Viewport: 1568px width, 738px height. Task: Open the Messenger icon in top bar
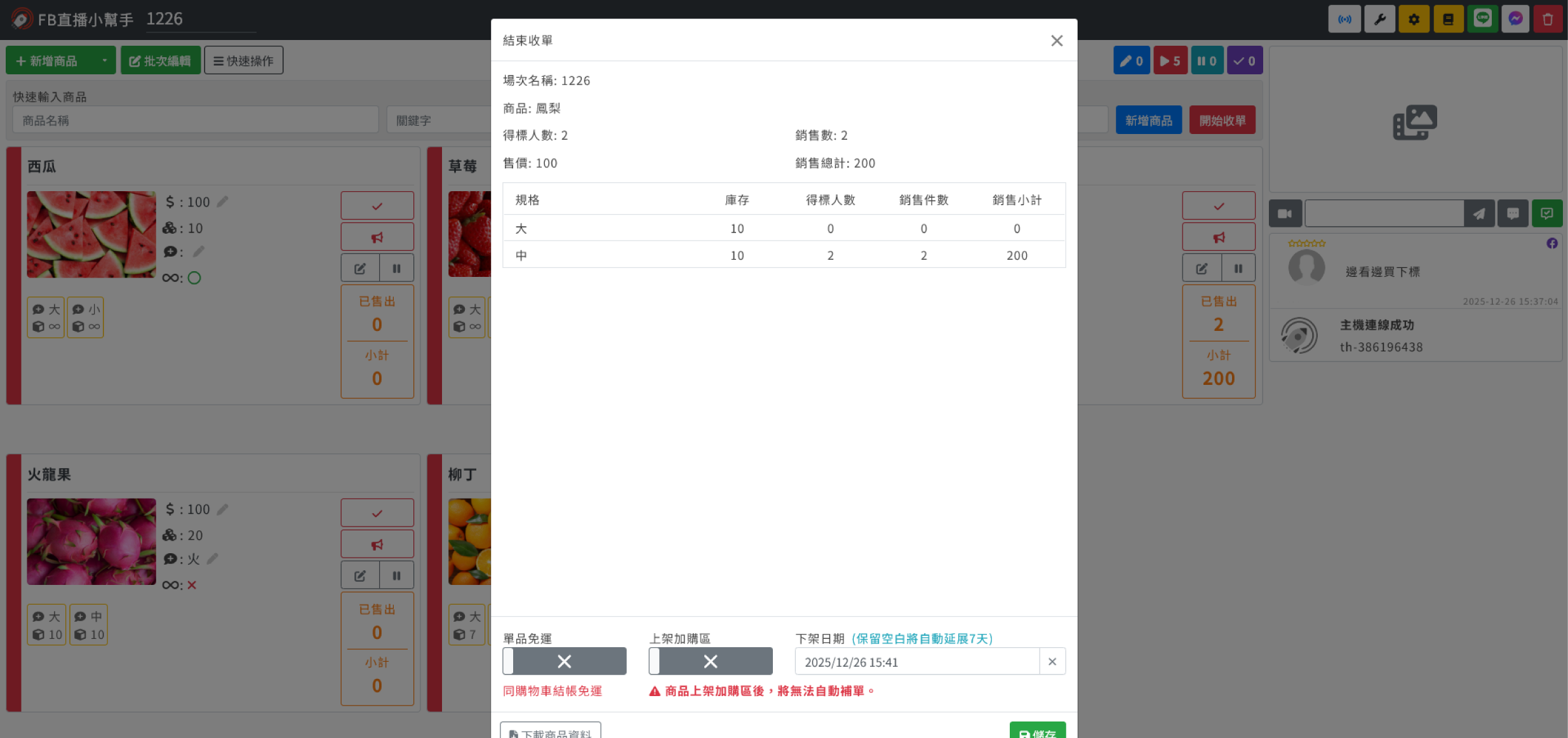point(1515,19)
